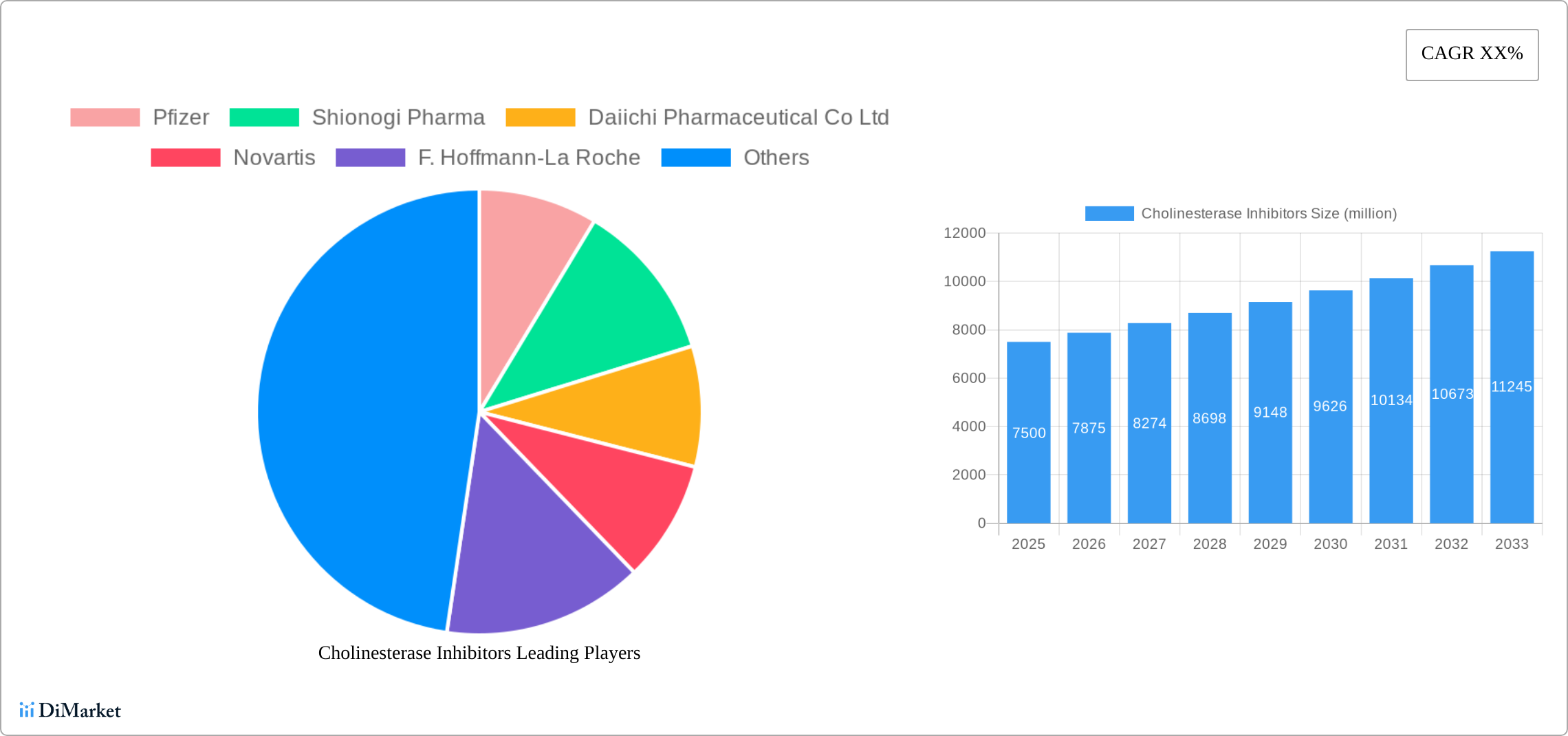The width and height of the screenshot is (1568, 736).
Task: Select the orange Daiichi Pharmaceutical legend swatch
Action: click(541, 117)
